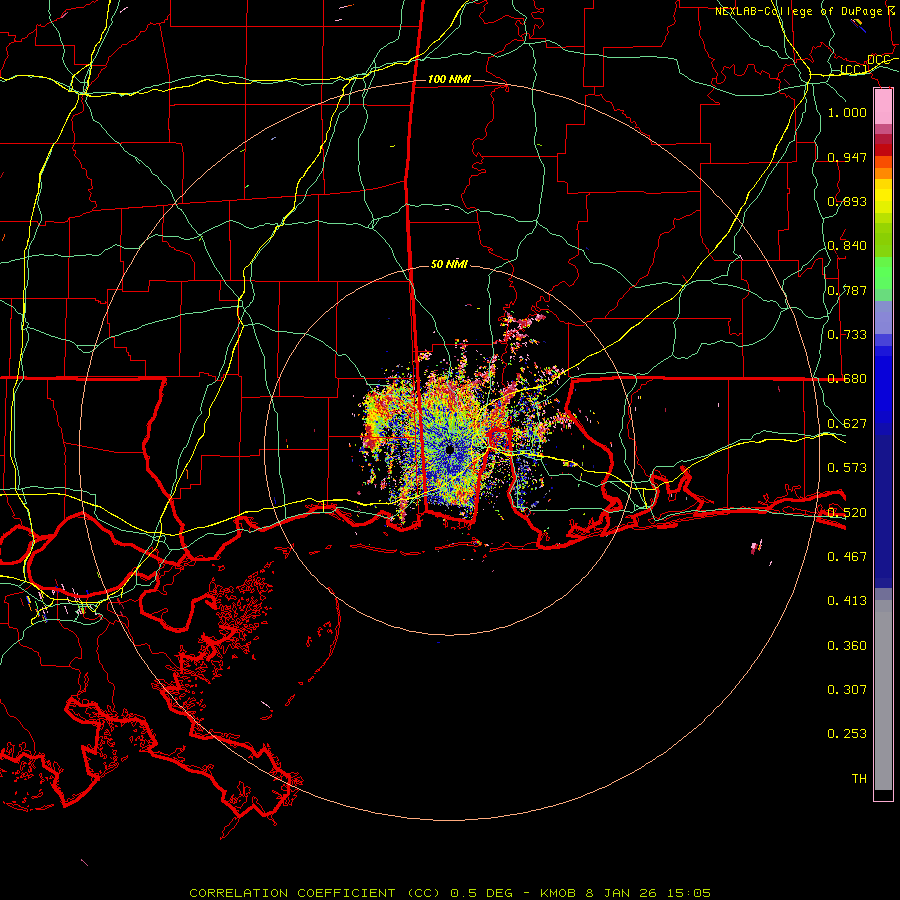Click the 1.000 value on the color scale
Image resolution: width=900 pixels, height=900 pixels.
(x=847, y=112)
